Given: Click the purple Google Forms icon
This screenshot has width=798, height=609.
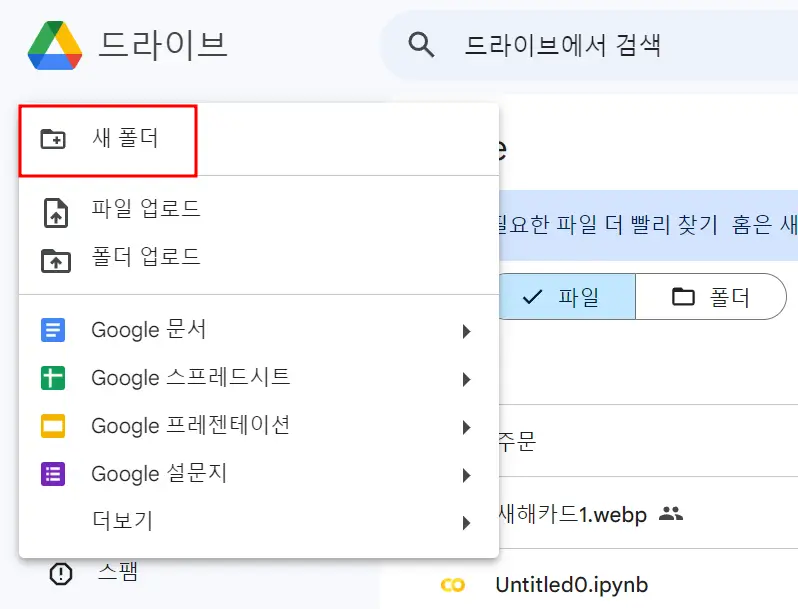Looking at the screenshot, I should pyautogui.click(x=53, y=474).
